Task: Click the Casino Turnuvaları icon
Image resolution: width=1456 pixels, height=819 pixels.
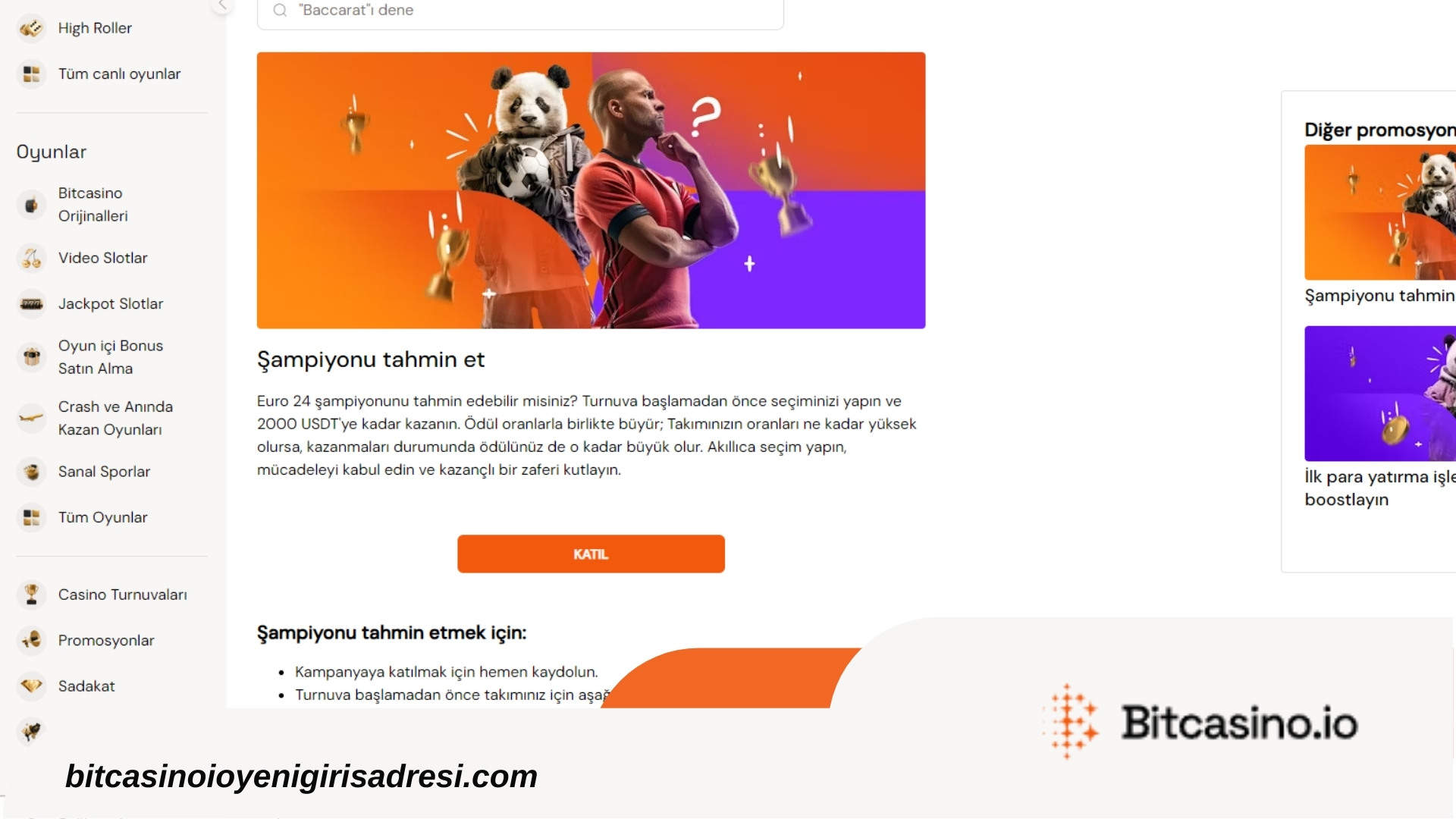Action: tap(31, 594)
